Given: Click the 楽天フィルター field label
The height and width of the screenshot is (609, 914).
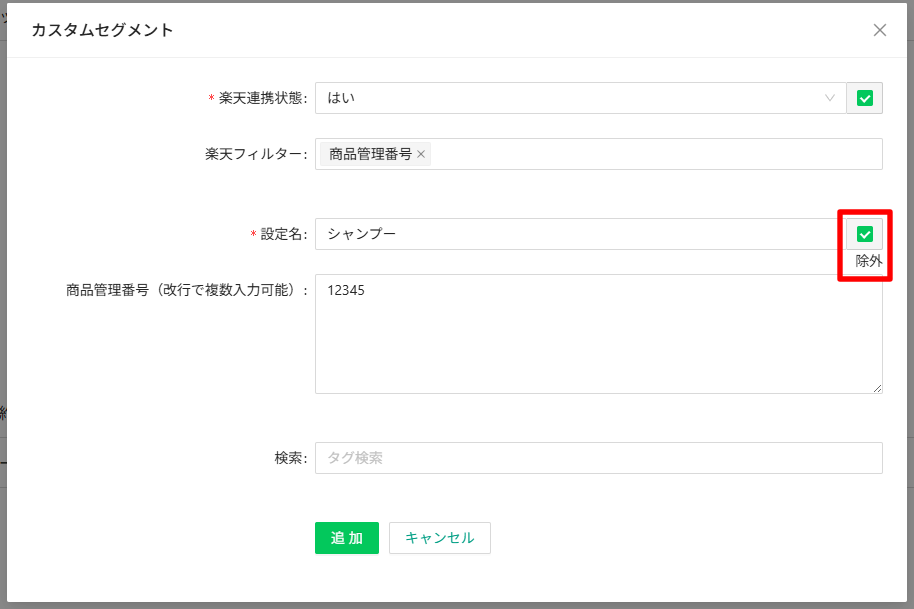Looking at the screenshot, I should point(255,154).
